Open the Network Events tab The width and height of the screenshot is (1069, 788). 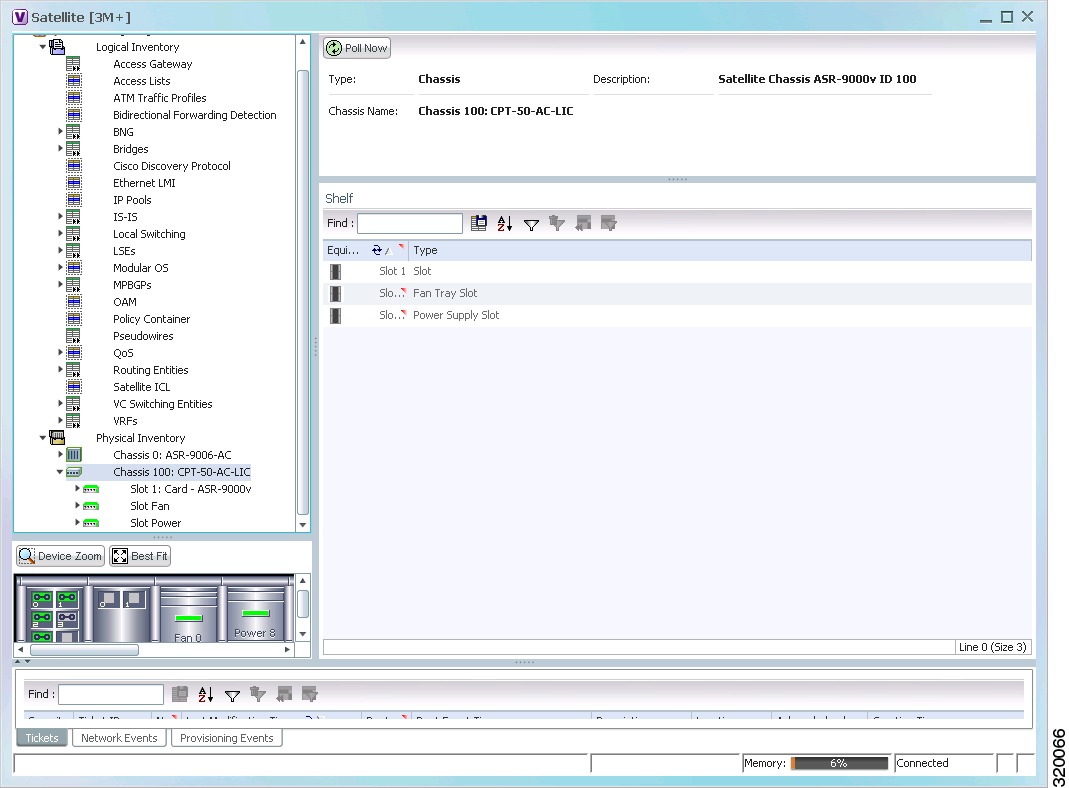(119, 738)
